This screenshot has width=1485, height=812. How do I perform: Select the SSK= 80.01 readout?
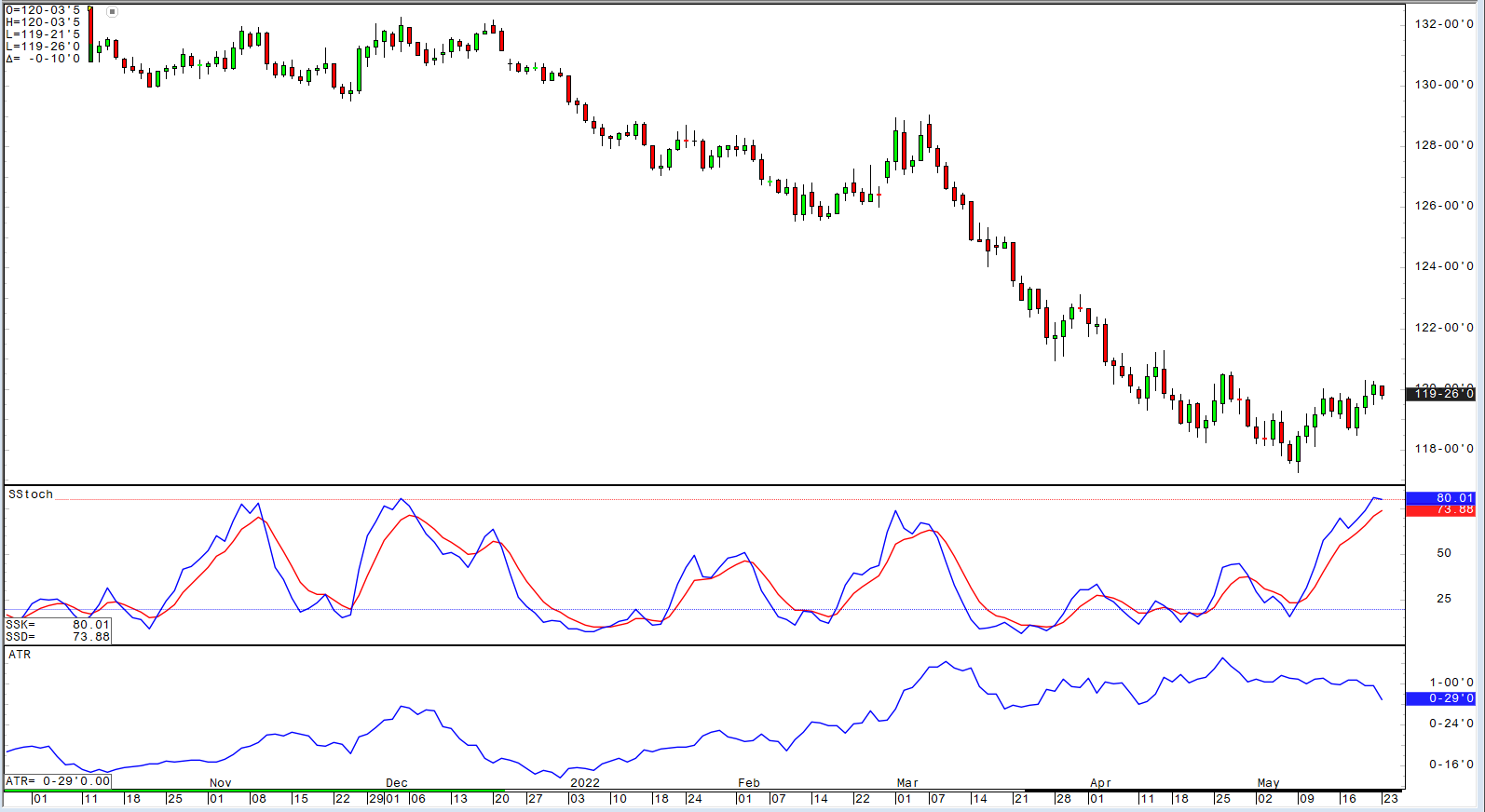(58, 625)
